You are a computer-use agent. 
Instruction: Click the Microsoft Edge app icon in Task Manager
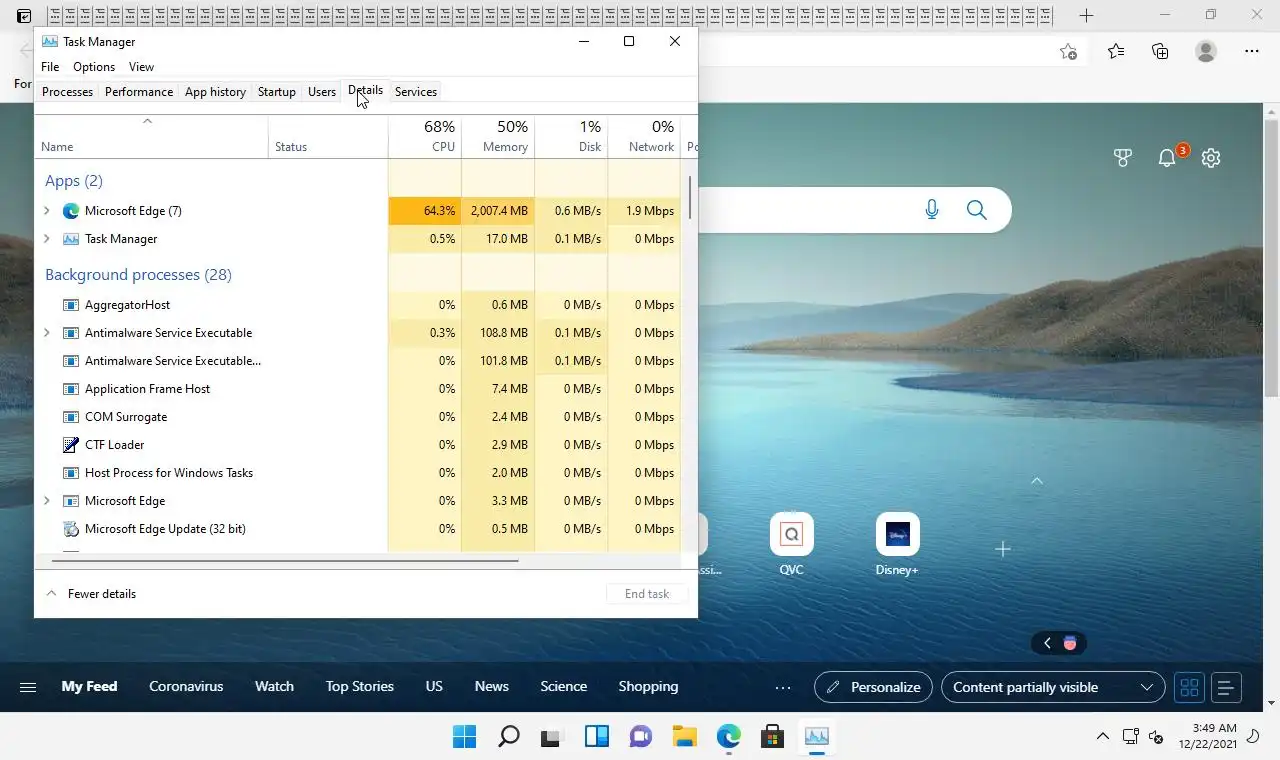(x=71, y=211)
